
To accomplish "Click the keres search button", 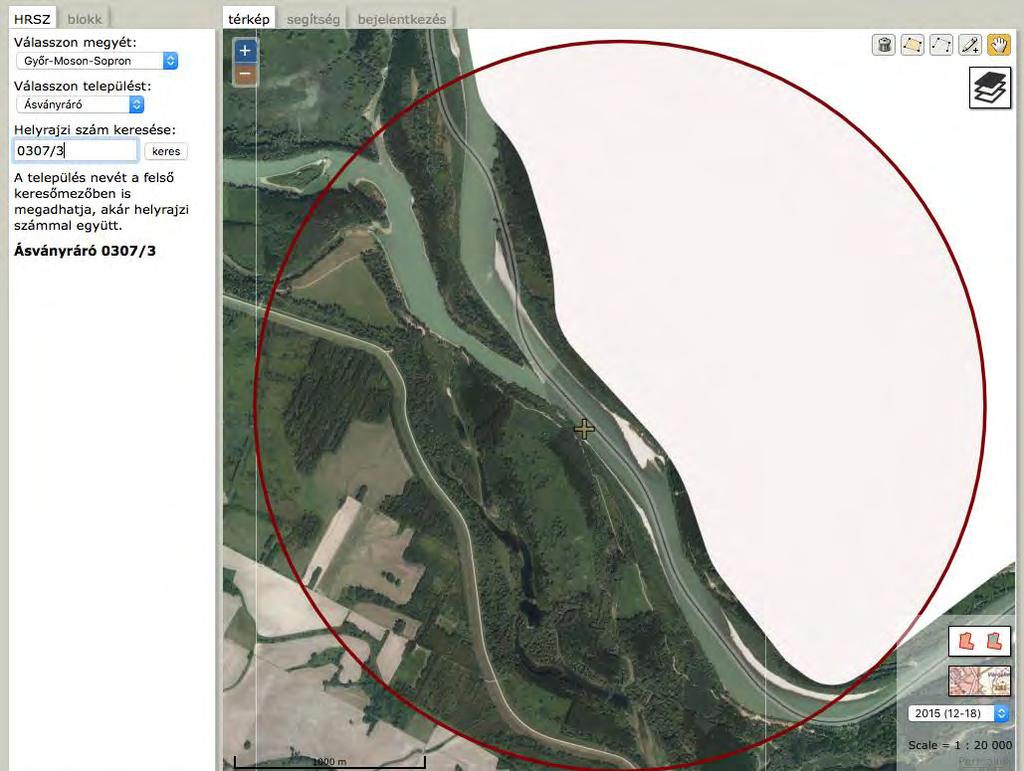I will (x=166, y=151).
